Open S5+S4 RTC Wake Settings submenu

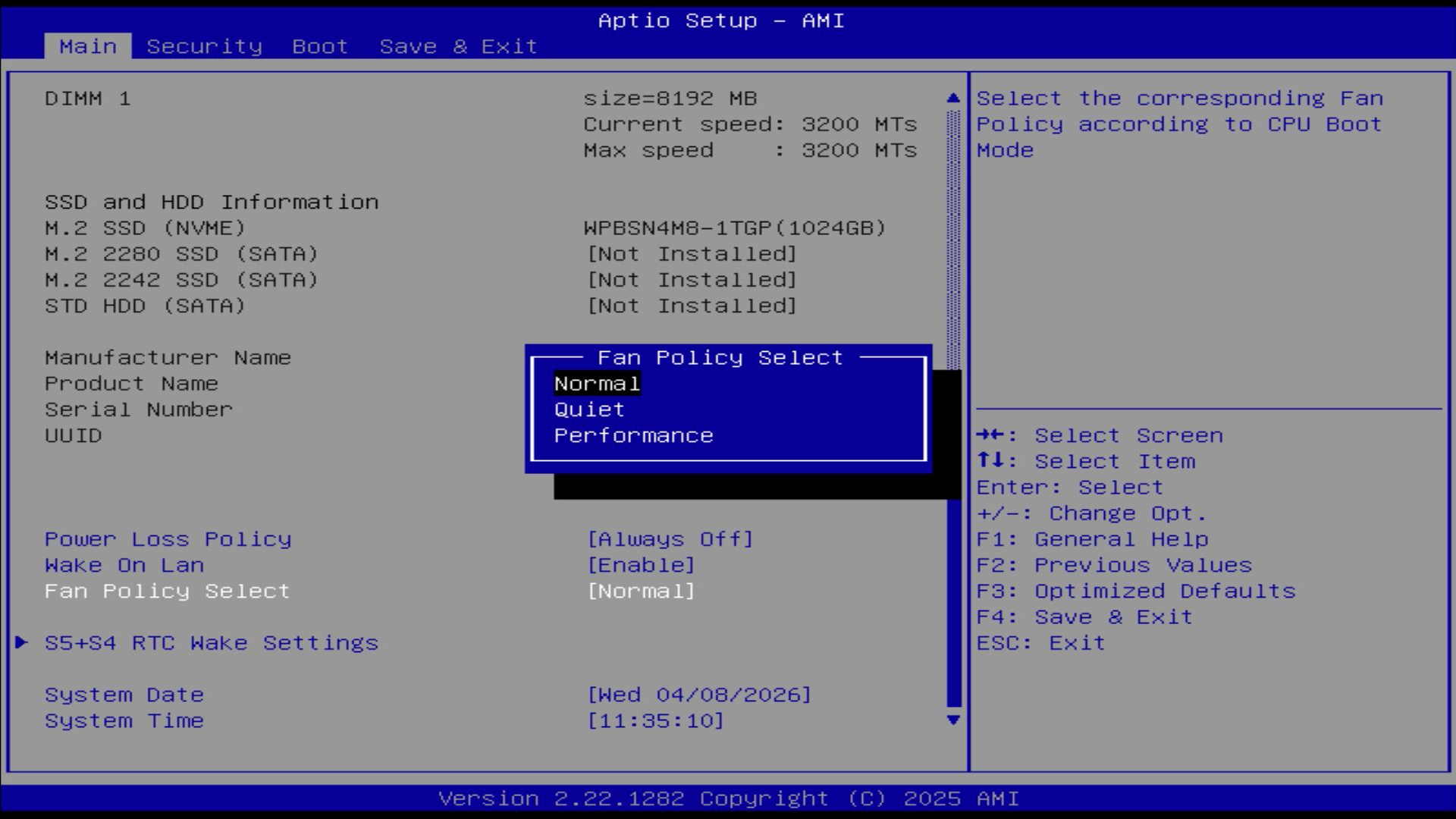211,643
